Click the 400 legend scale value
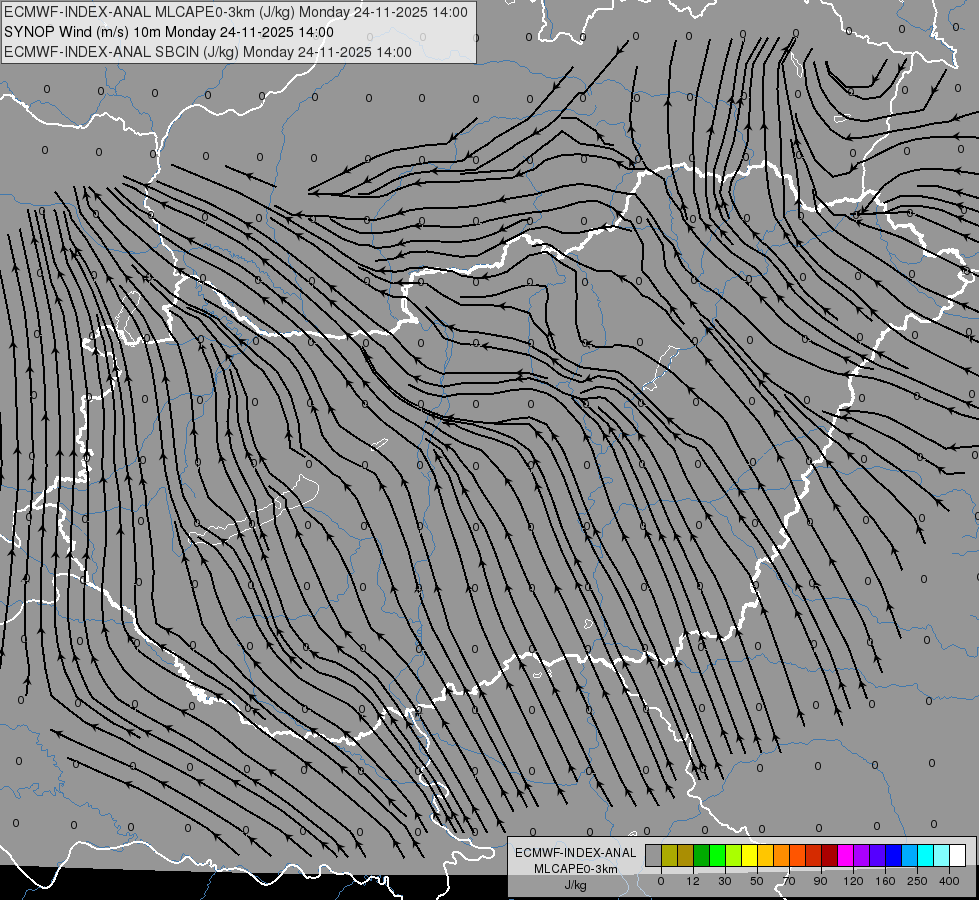The height and width of the screenshot is (900, 979). click(x=949, y=881)
